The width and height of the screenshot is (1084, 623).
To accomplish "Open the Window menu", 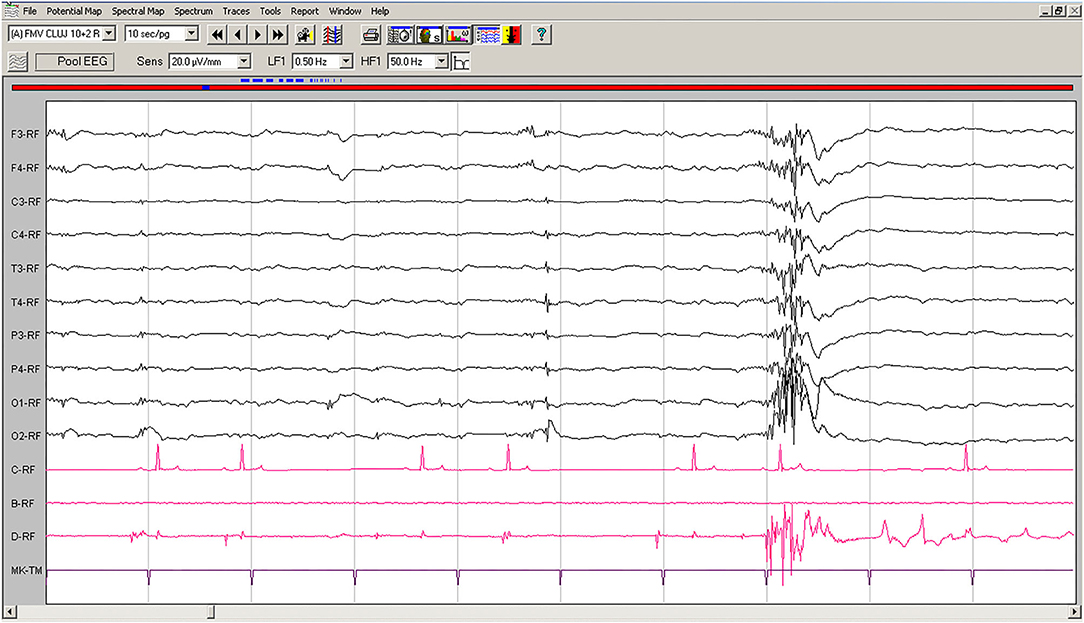I will coord(345,11).
